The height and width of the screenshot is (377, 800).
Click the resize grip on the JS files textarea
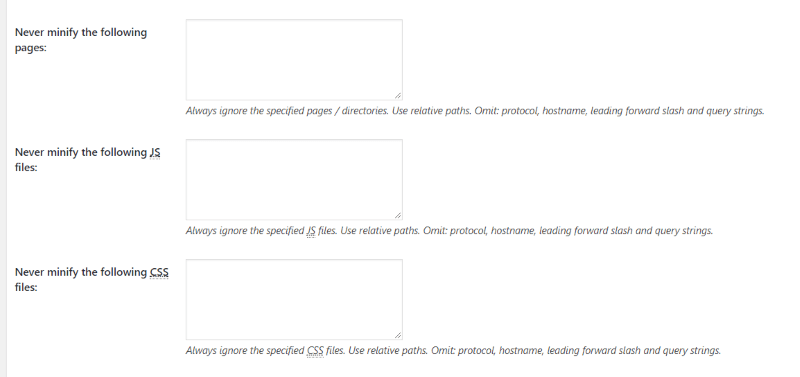coord(398,215)
